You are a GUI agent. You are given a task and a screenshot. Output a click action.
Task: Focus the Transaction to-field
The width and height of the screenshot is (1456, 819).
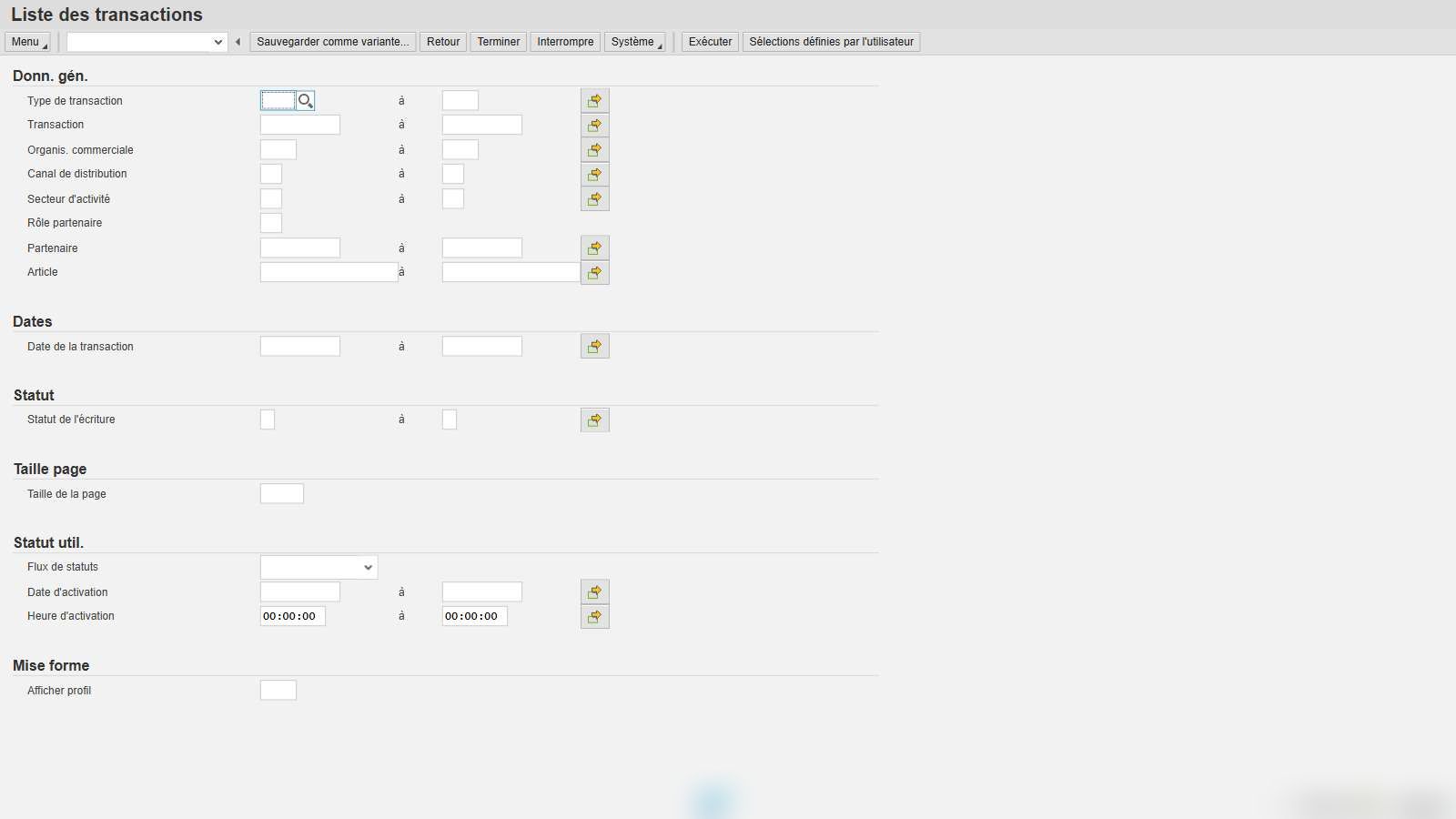(482, 125)
